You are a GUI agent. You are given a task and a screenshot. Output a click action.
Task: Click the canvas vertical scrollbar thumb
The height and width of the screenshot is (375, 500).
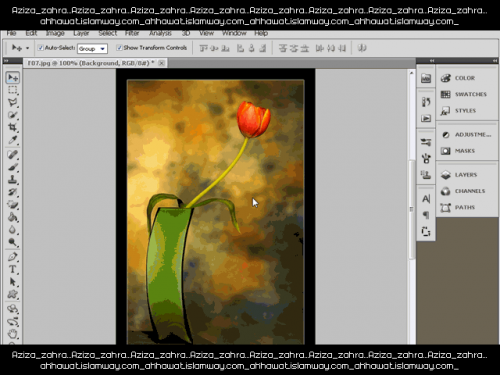(412, 209)
